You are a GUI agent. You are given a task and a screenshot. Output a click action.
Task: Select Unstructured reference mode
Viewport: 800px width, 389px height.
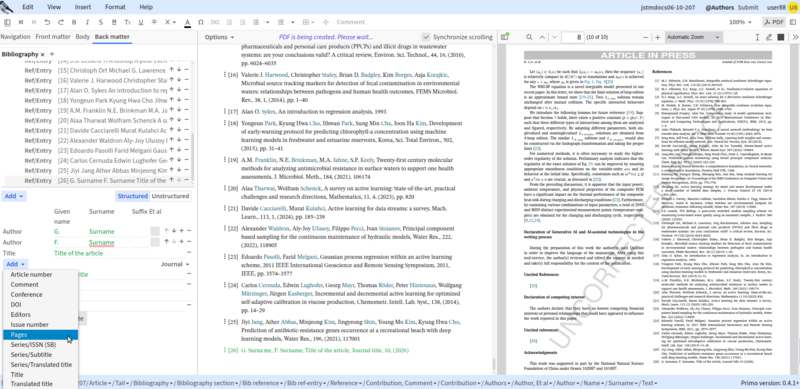pos(170,196)
